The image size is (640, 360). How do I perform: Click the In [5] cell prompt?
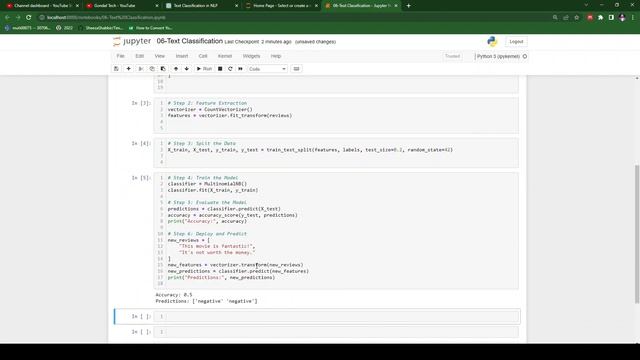click(x=141, y=178)
